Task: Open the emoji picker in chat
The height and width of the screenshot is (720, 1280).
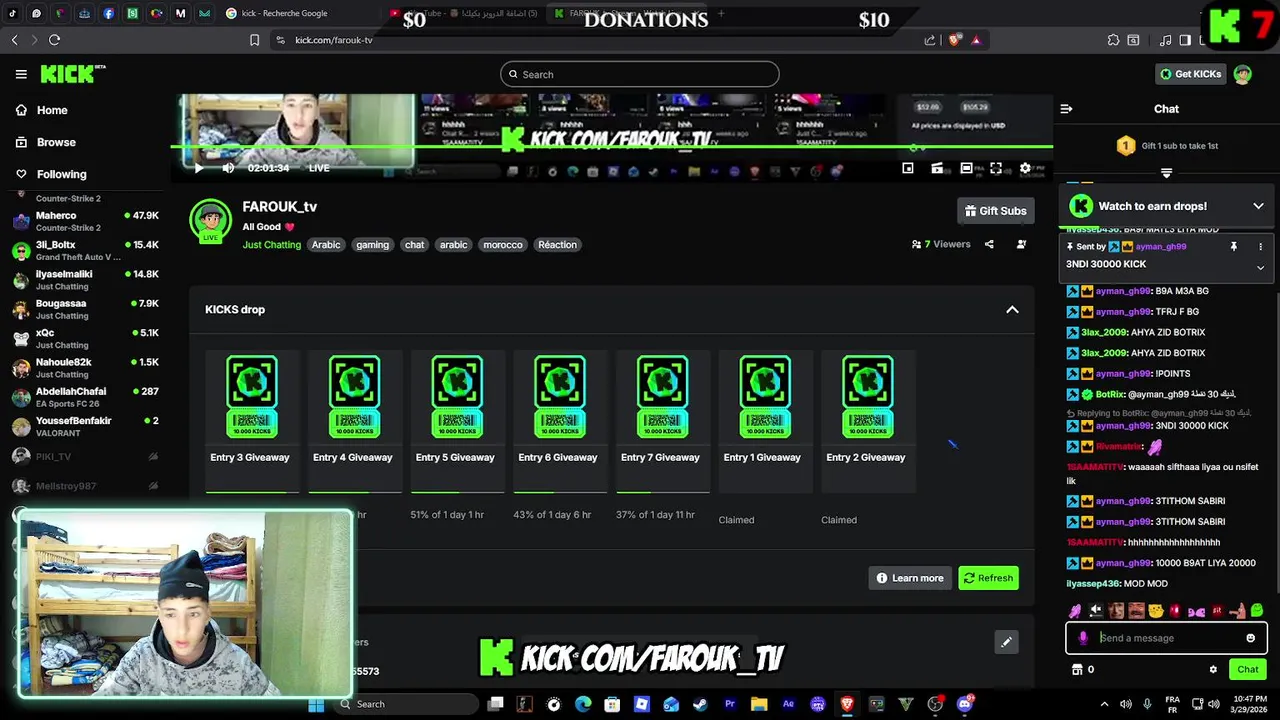Action: pos(1250,638)
